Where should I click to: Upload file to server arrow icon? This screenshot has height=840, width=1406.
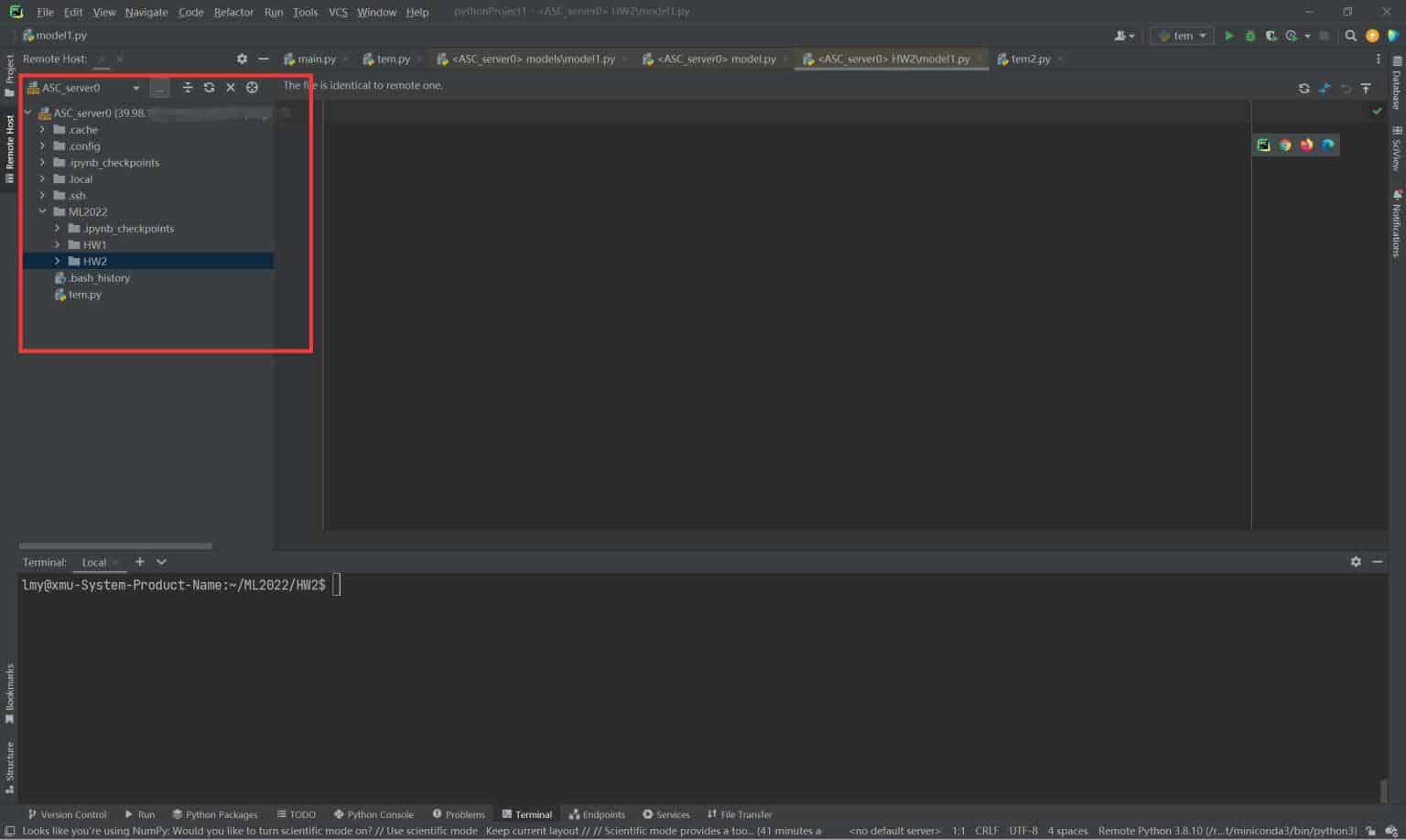[1366, 89]
